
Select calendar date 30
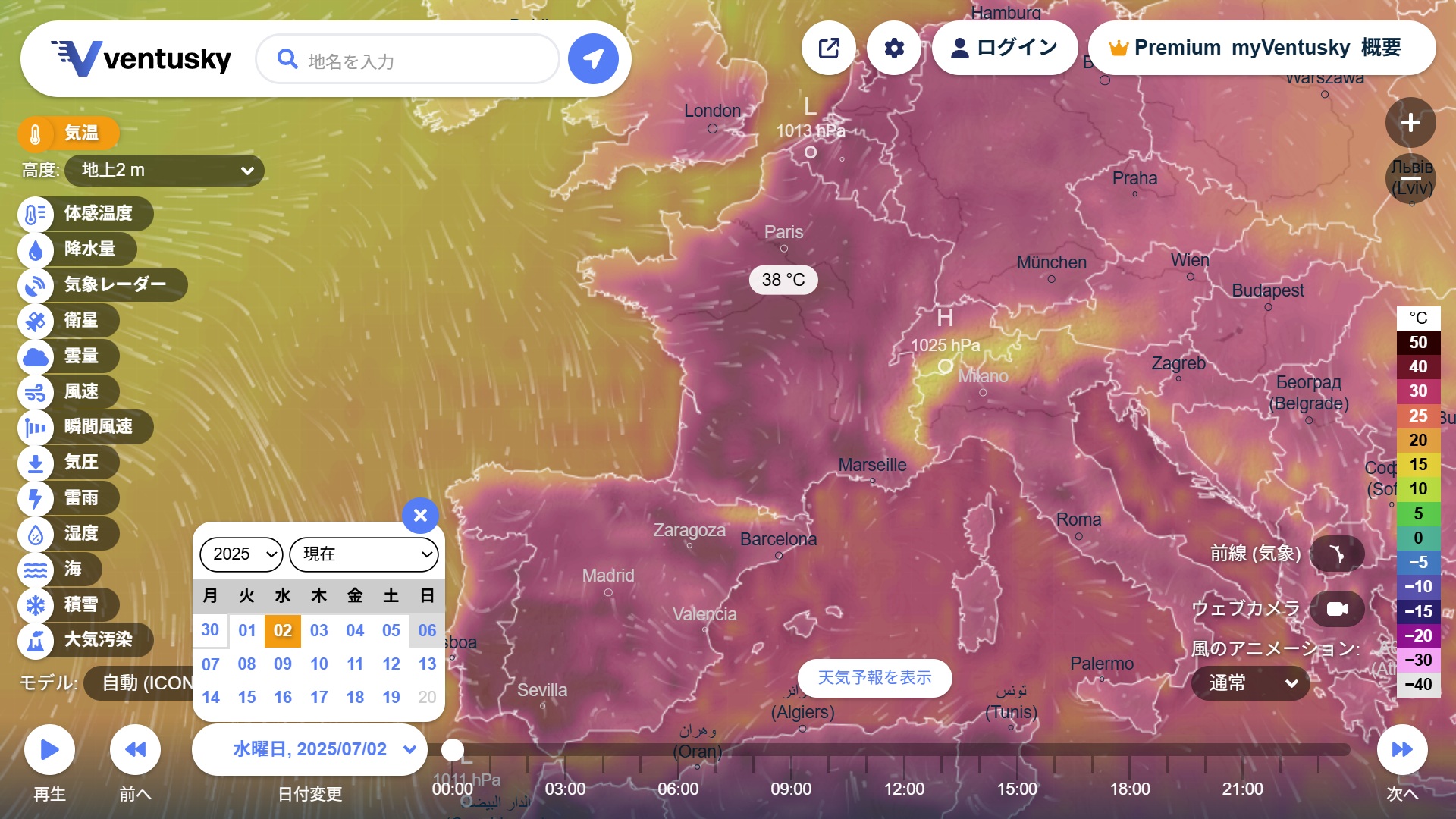210,630
